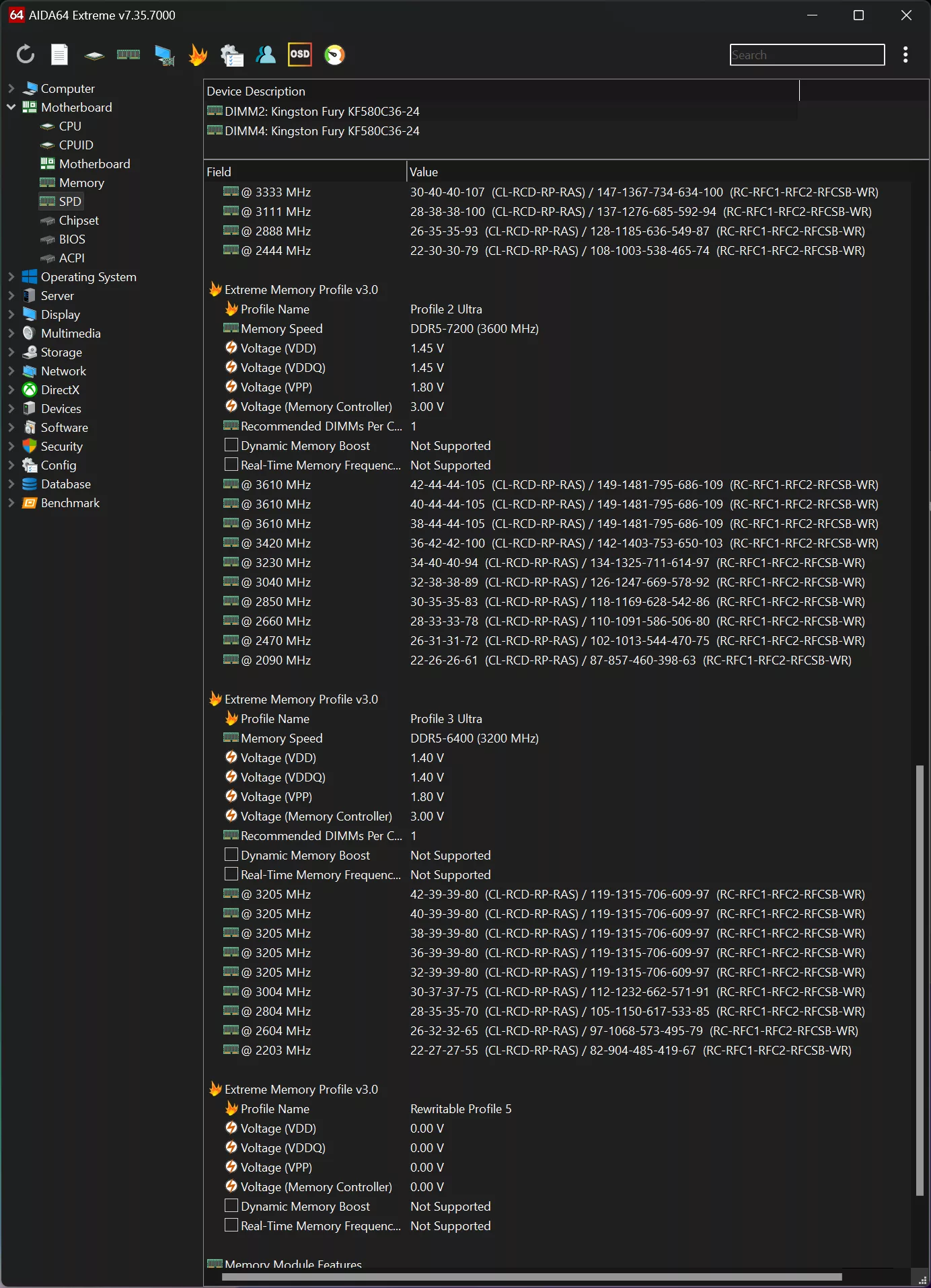The image size is (931, 1288).
Task: Click the horizontal scrollbar thumb
Action: pyautogui.click(x=531, y=1277)
